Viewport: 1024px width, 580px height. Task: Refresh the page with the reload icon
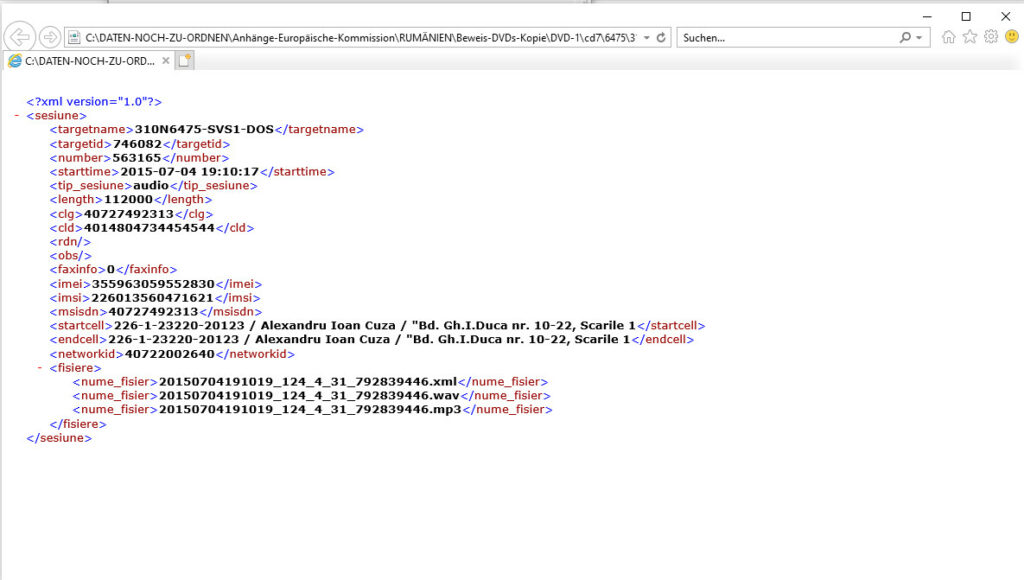(x=661, y=37)
